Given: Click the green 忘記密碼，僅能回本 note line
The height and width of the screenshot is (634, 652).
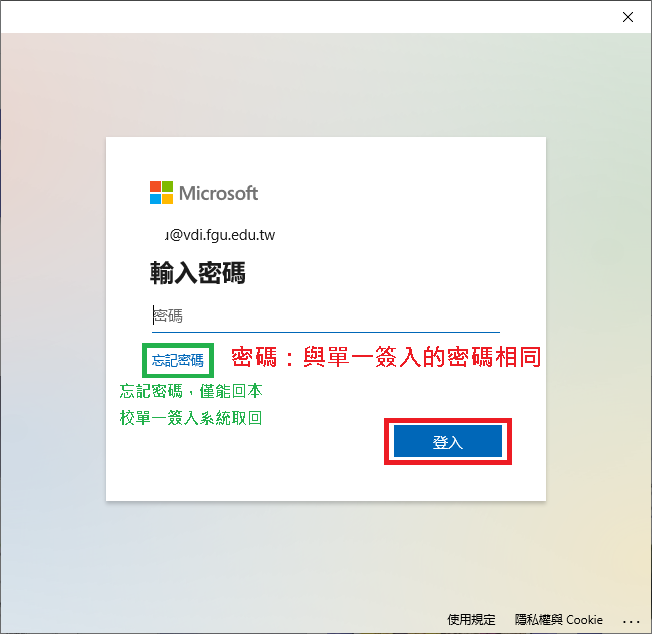Looking at the screenshot, I should (x=191, y=391).
